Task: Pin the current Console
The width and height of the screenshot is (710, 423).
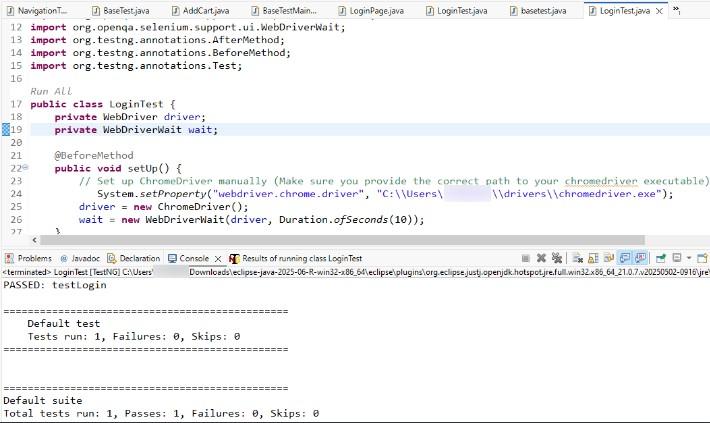Action: click(x=661, y=259)
